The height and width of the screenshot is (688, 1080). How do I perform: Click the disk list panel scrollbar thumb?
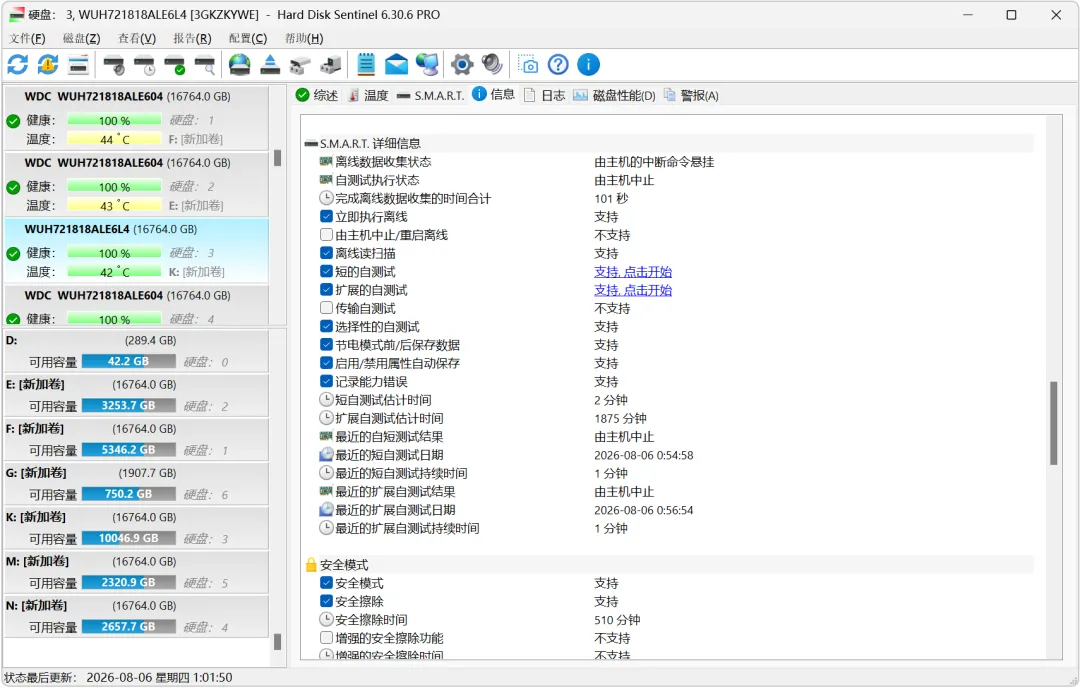click(x=278, y=158)
